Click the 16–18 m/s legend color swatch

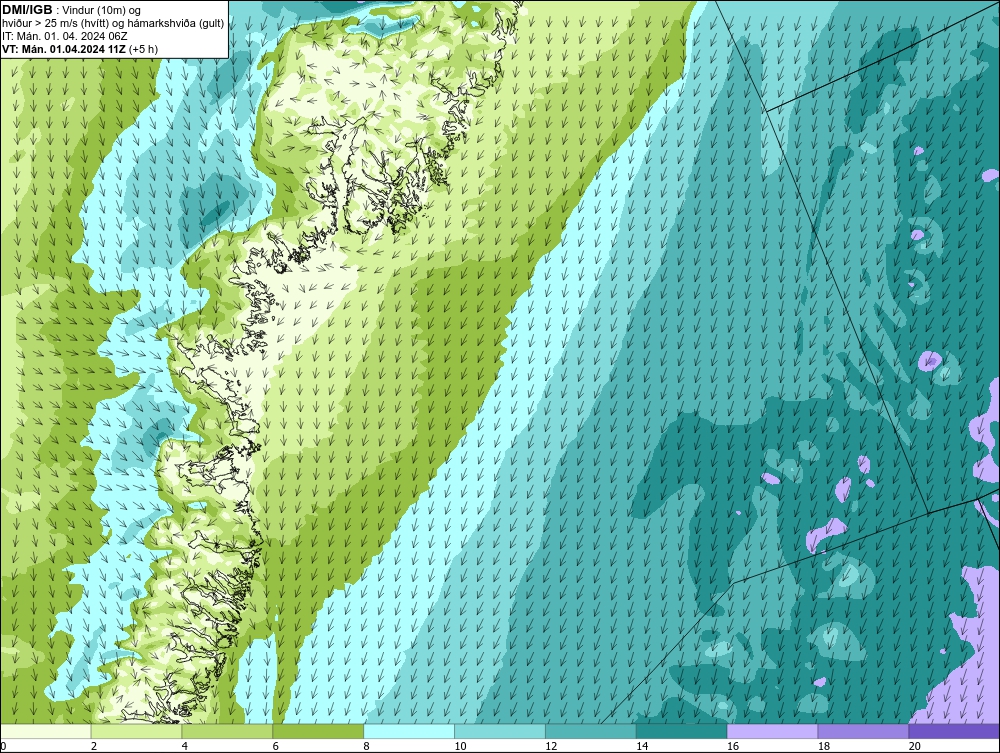pyautogui.click(x=772, y=731)
